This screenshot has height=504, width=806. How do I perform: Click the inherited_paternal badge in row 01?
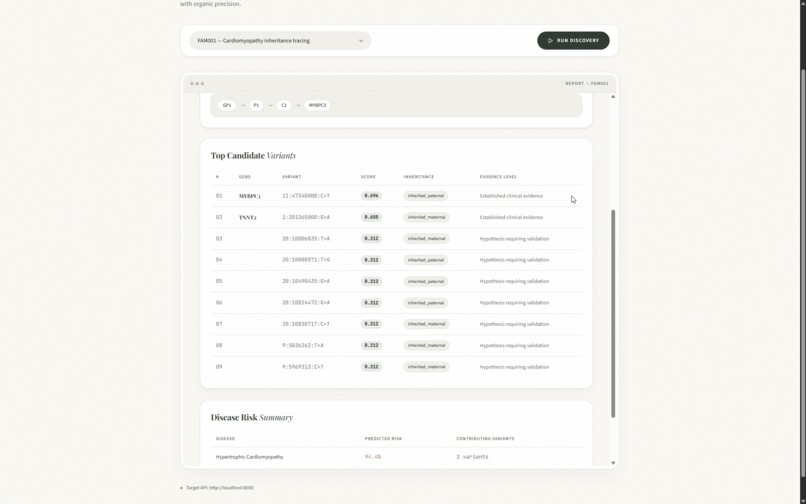click(426, 196)
